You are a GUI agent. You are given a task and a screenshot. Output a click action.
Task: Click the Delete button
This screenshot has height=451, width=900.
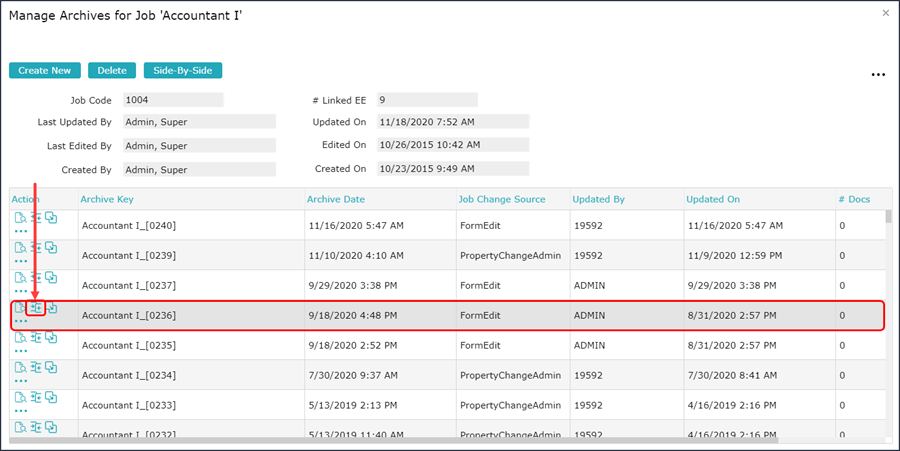pos(112,71)
